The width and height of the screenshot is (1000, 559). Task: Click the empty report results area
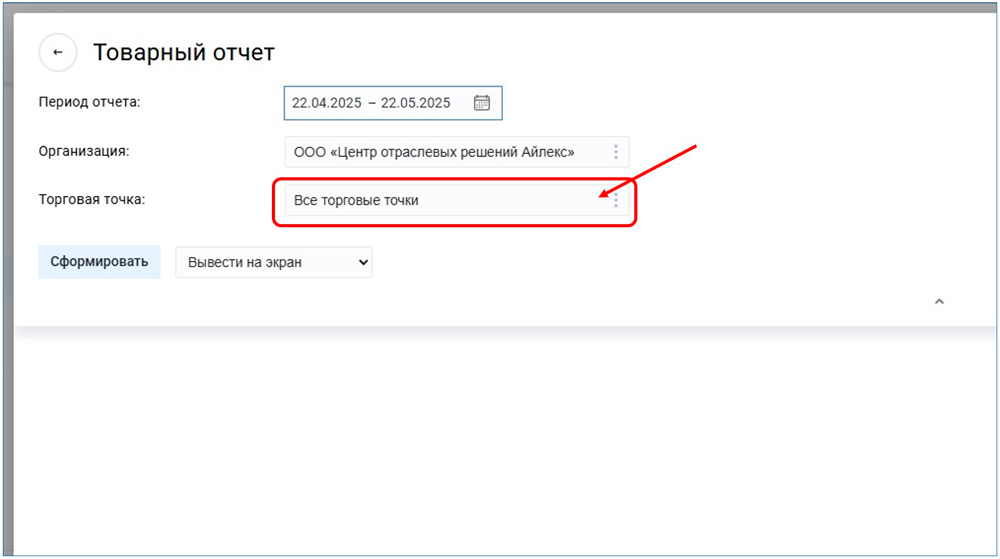coord(500,440)
